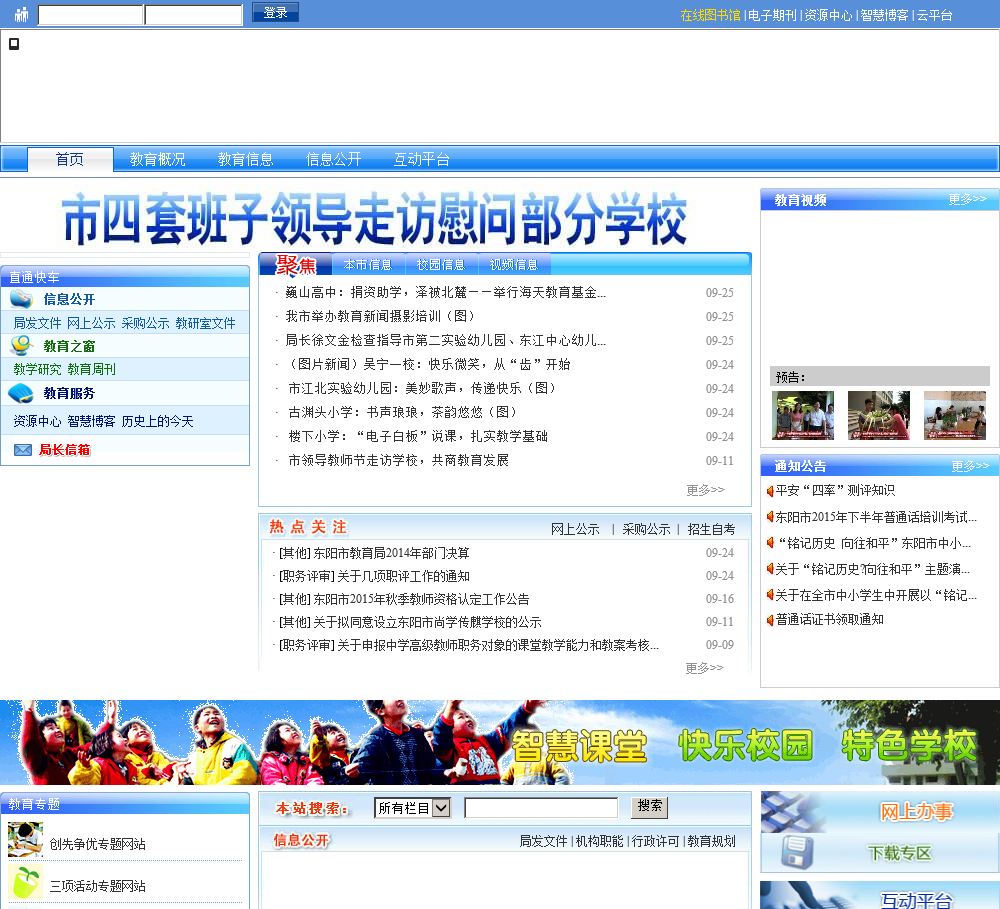Open news 我市举办教育新闻摄影培训（图）
Viewport: 1000px width, 909px height.
(380, 316)
